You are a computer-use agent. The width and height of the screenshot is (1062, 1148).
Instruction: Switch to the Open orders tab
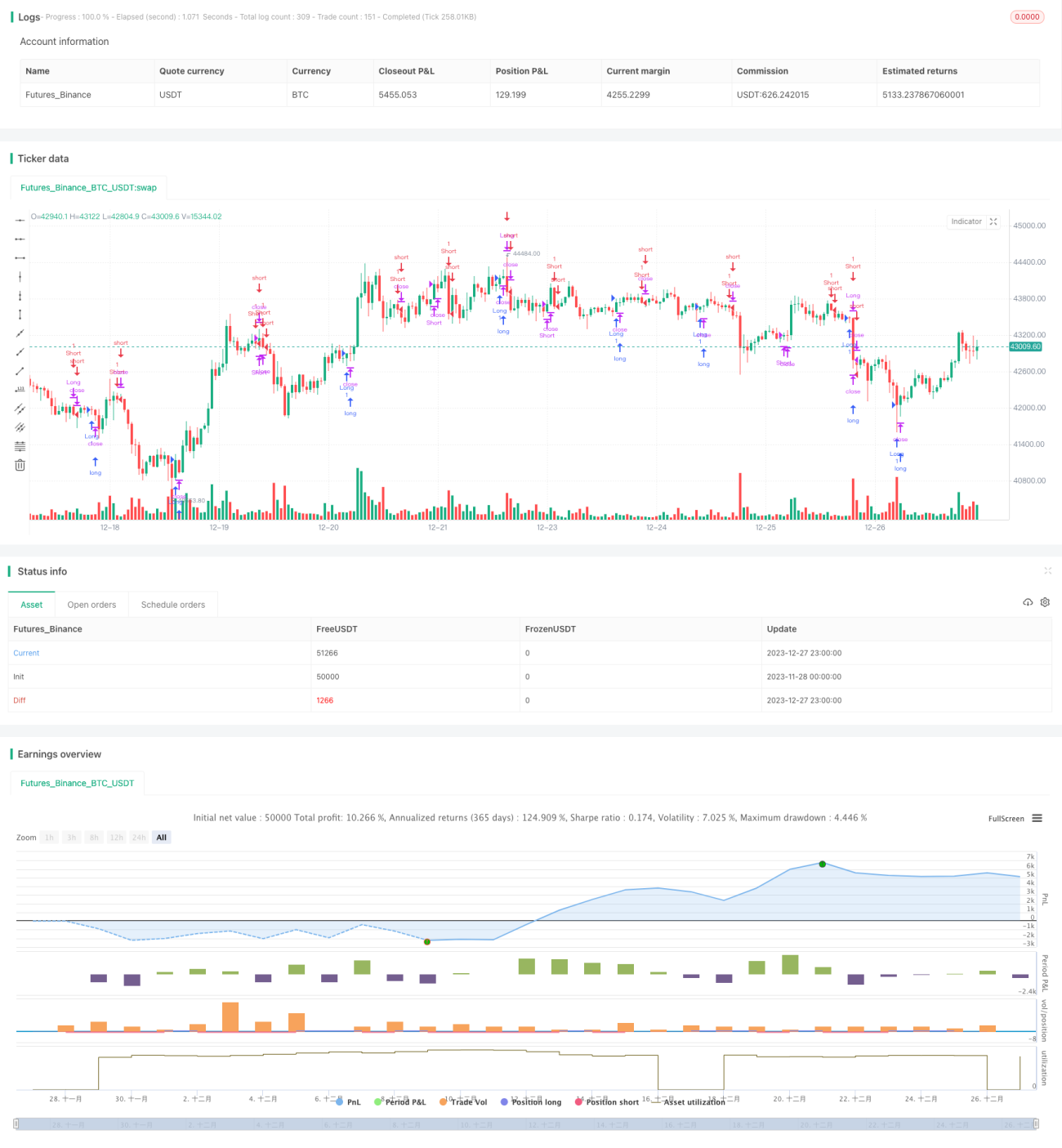tap(91, 605)
